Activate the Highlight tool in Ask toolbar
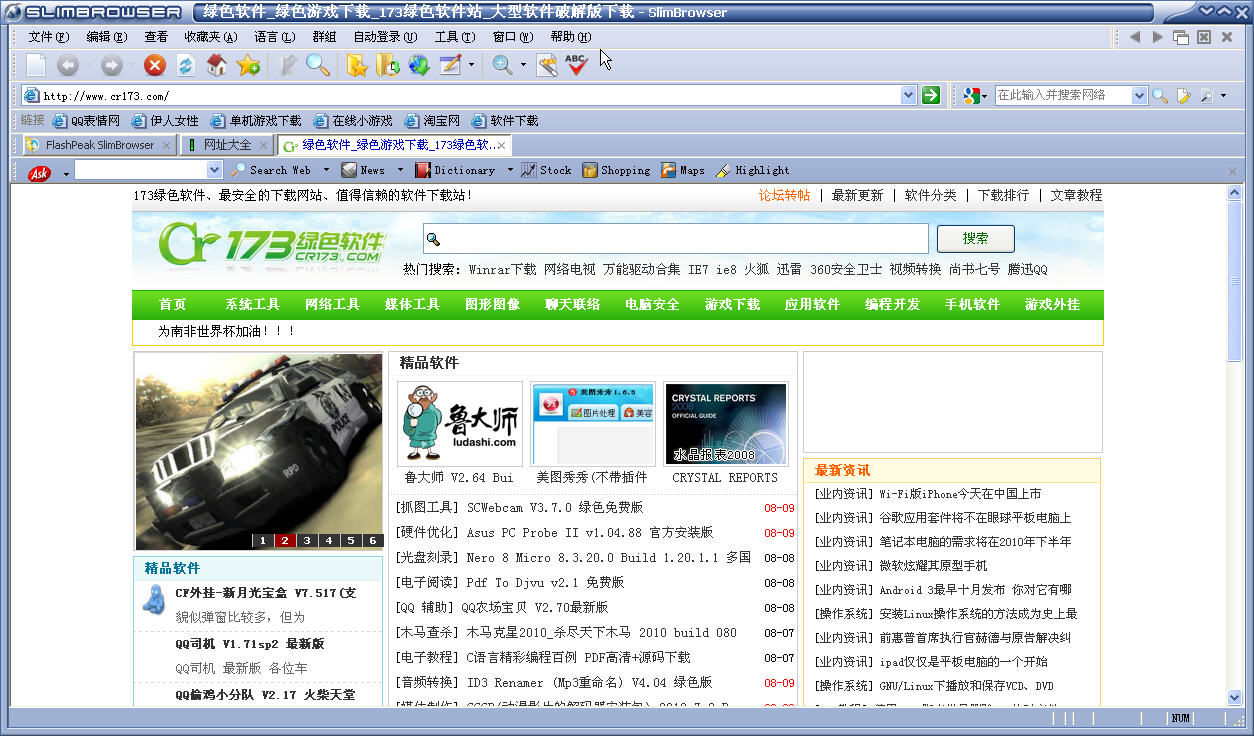Viewport: 1254px width, 736px height. pyautogui.click(x=752, y=171)
